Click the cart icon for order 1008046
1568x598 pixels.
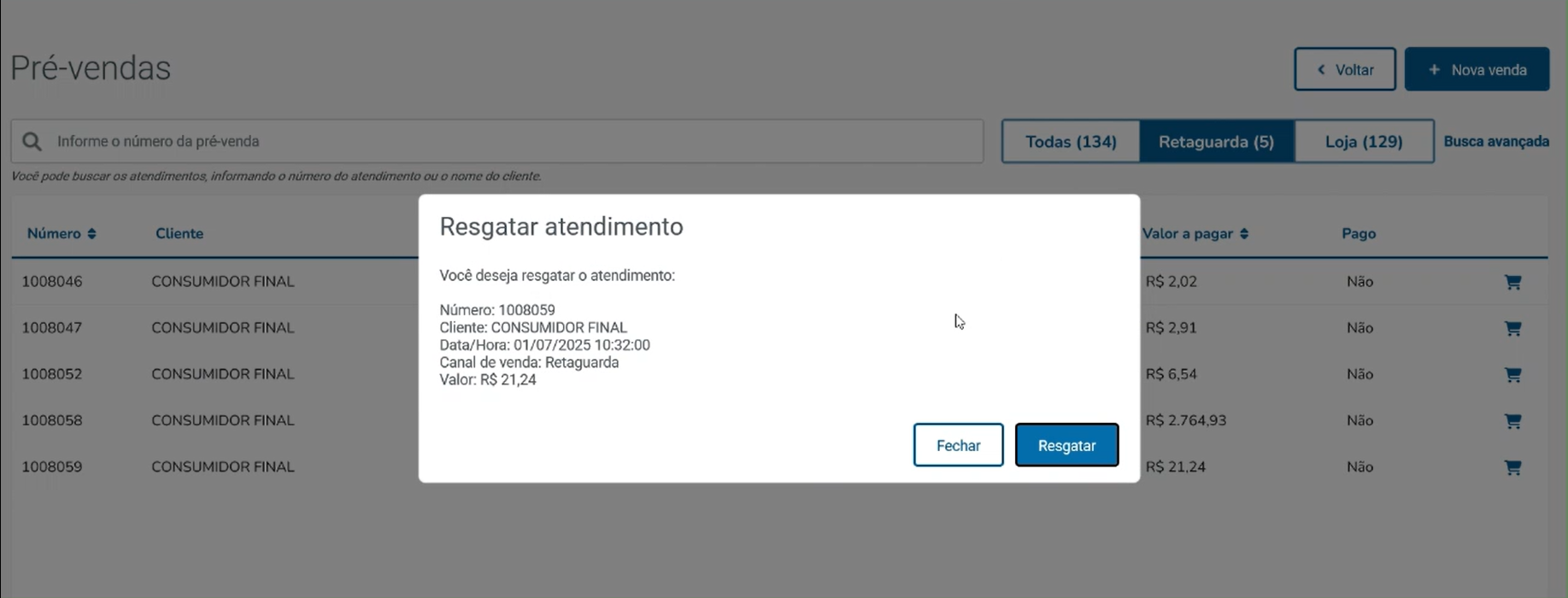point(1512,282)
